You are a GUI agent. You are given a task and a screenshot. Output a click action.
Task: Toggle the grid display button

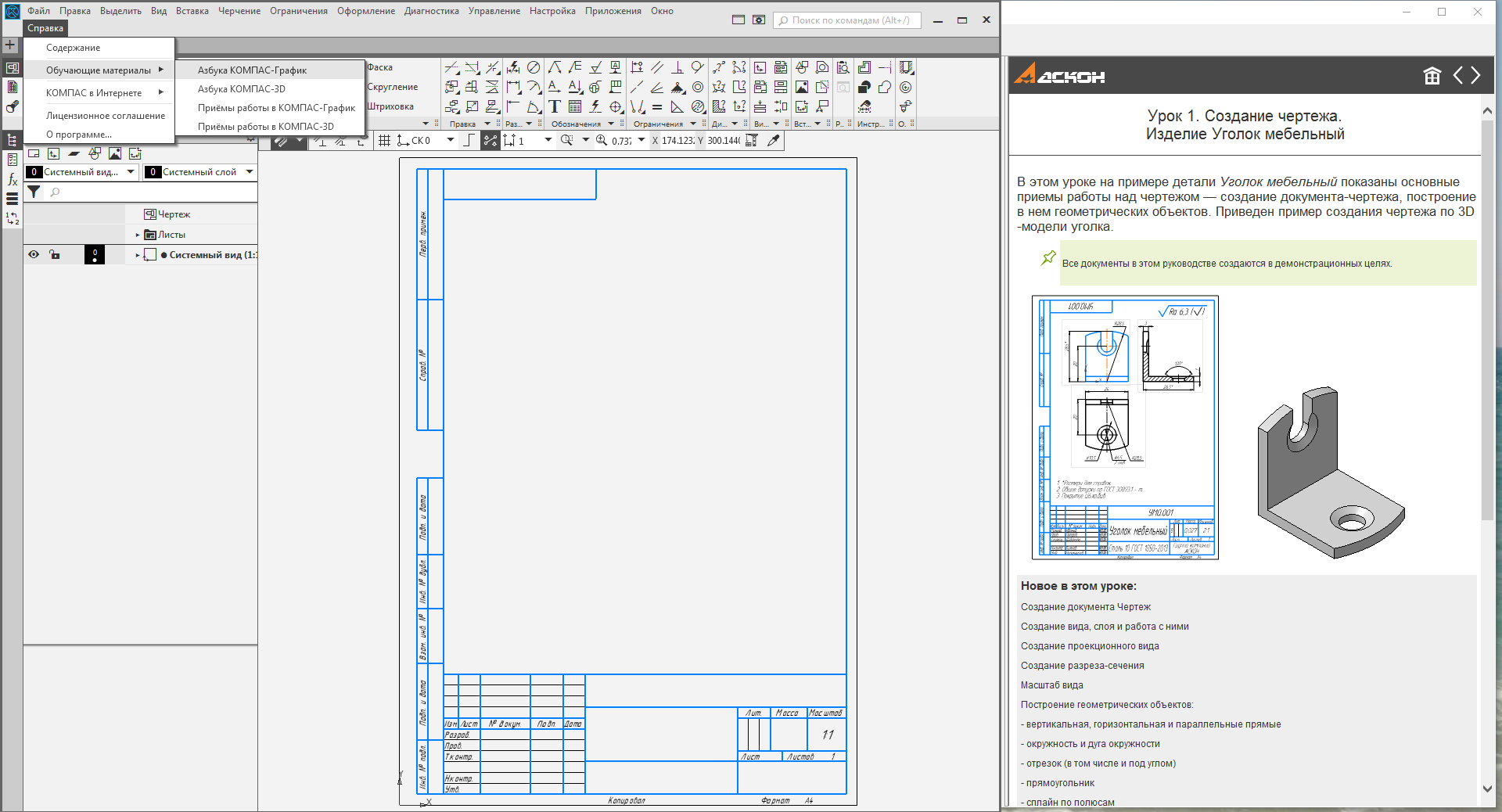[384, 141]
